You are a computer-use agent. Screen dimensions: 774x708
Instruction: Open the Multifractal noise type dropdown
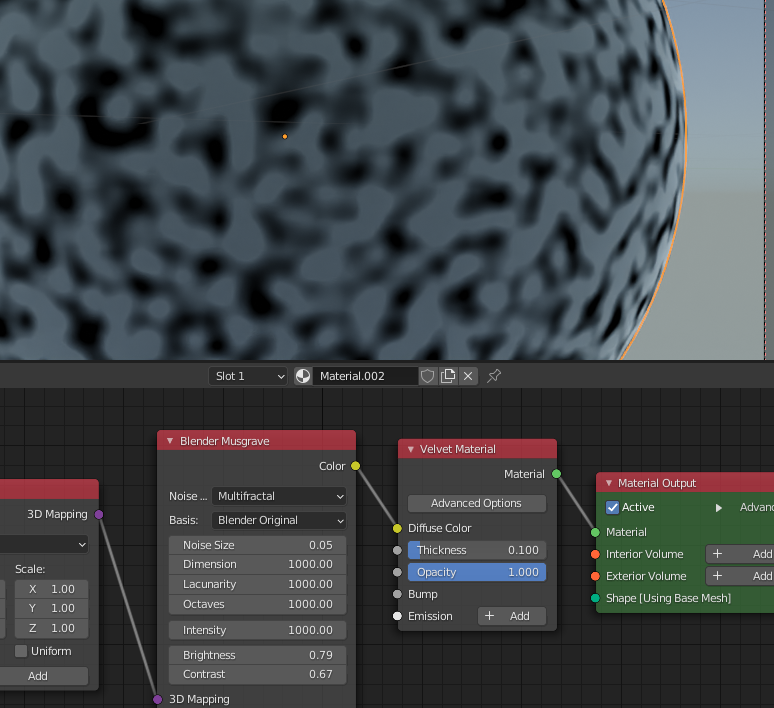coord(279,496)
